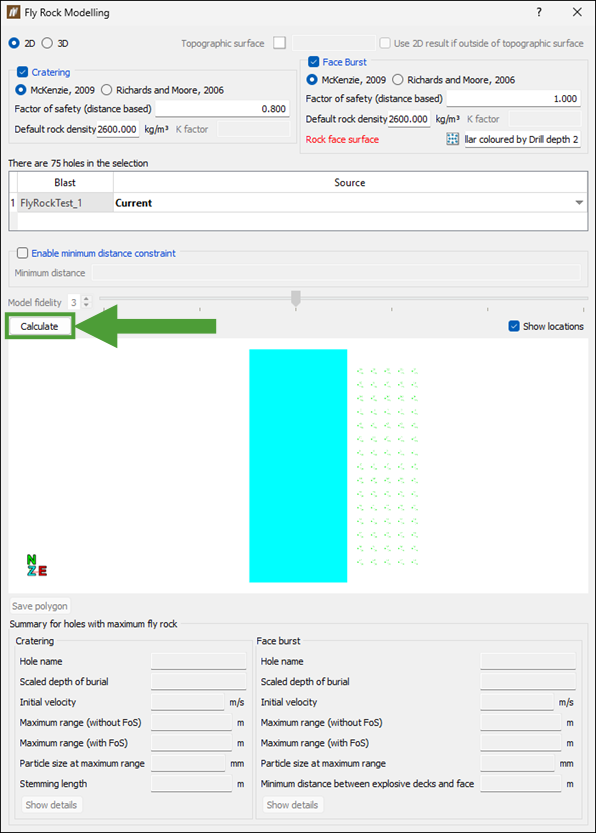Open the Source dropdown for FlyRockTest_1
Viewport: 596px width, 833px height.
pyautogui.click(x=579, y=202)
